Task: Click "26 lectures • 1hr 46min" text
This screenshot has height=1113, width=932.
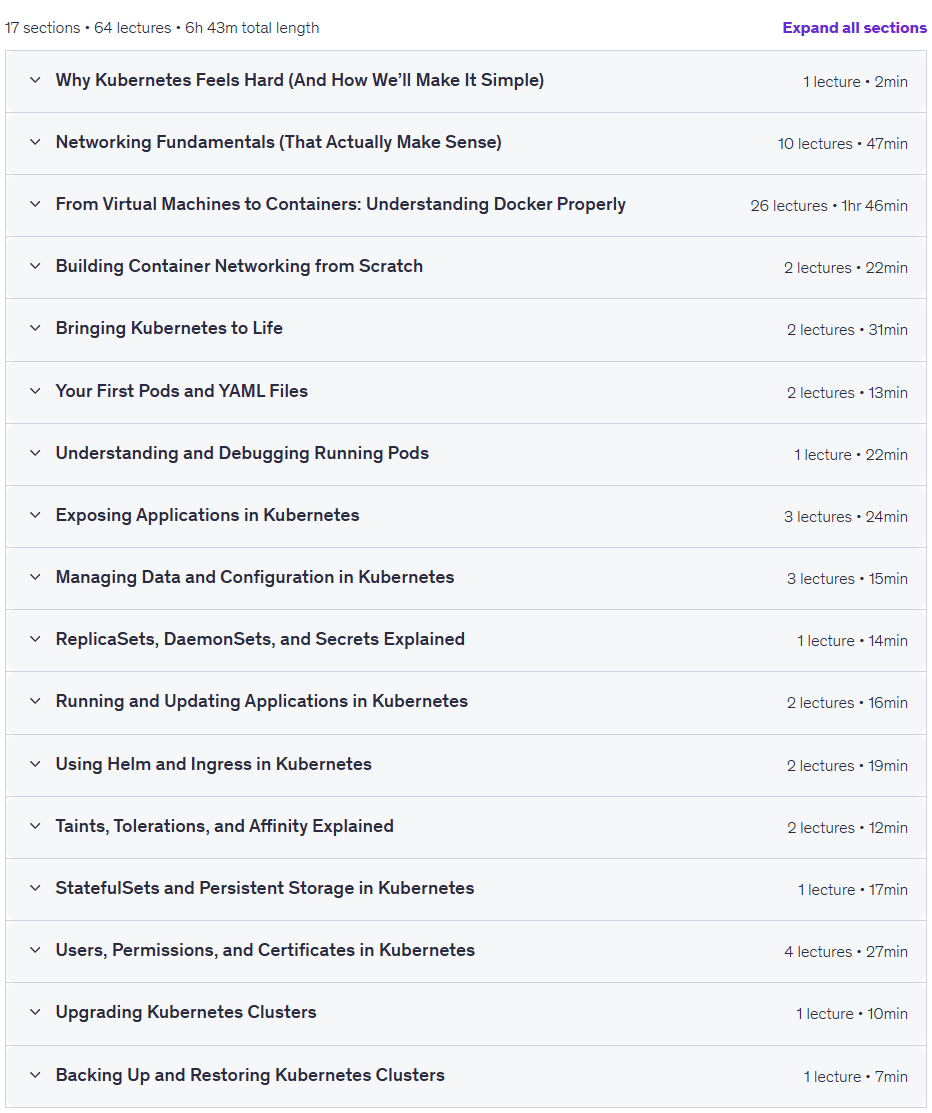Action: tap(829, 206)
